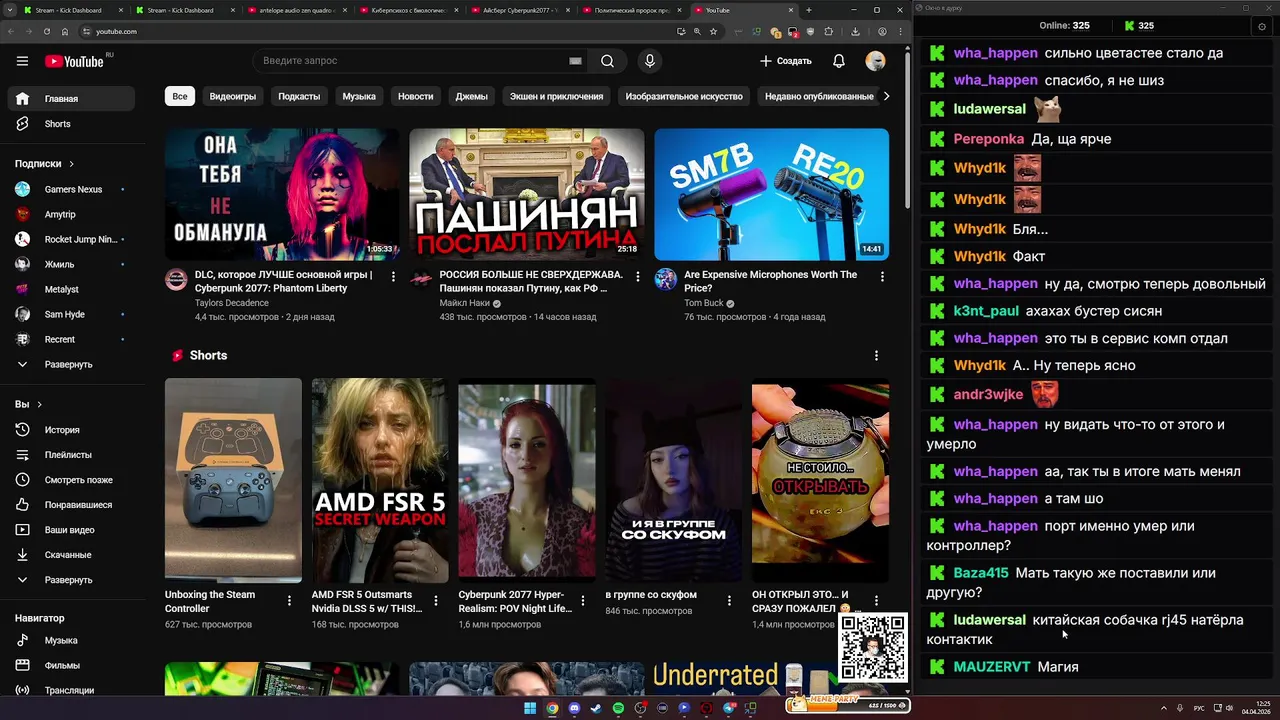This screenshot has height=720, width=1280.
Task: Open Spotify from taskbar
Action: coord(618,708)
